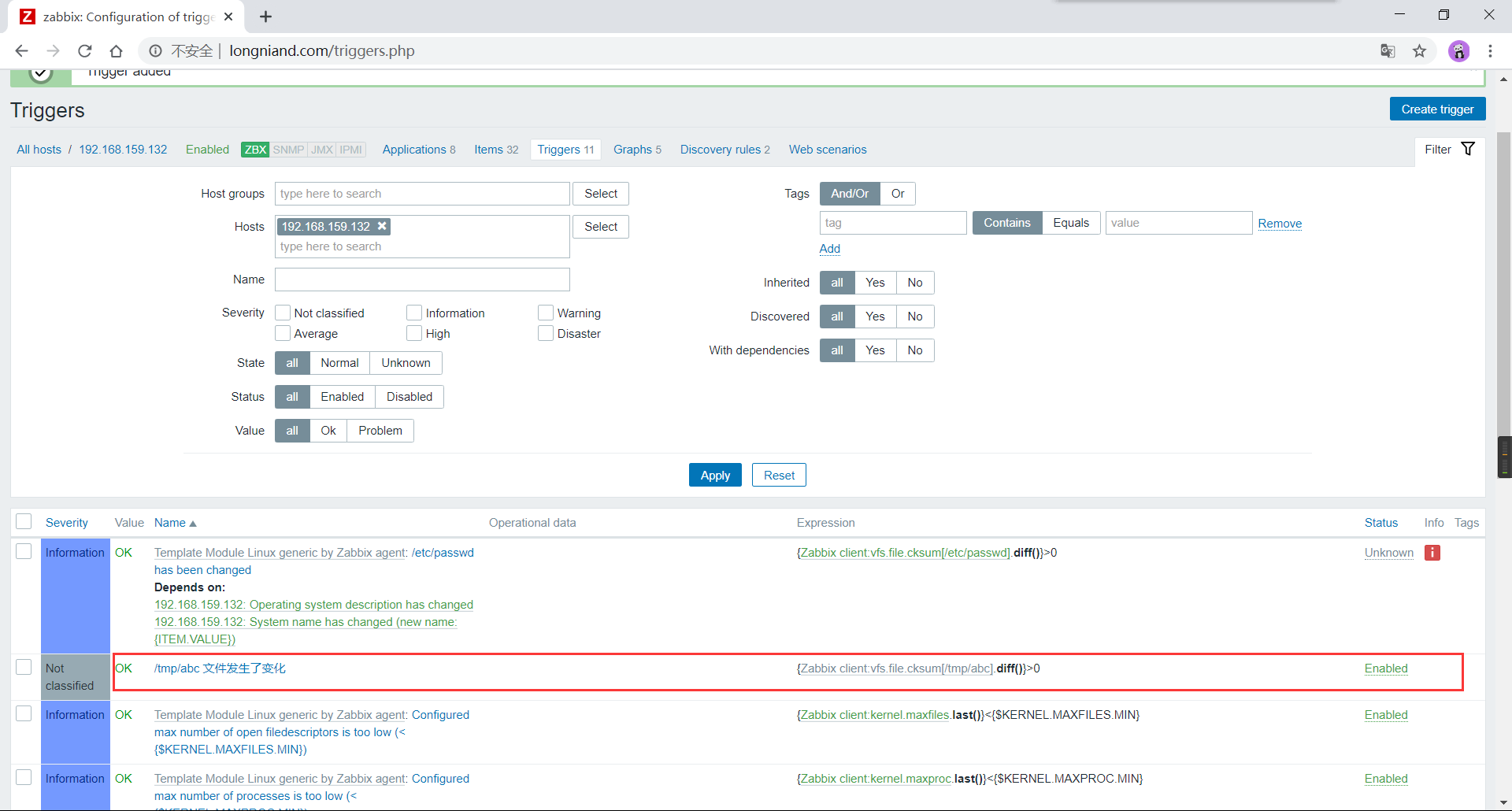Open the translate page icon
The height and width of the screenshot is (811, 1512).
click(x=1388, y=51)
